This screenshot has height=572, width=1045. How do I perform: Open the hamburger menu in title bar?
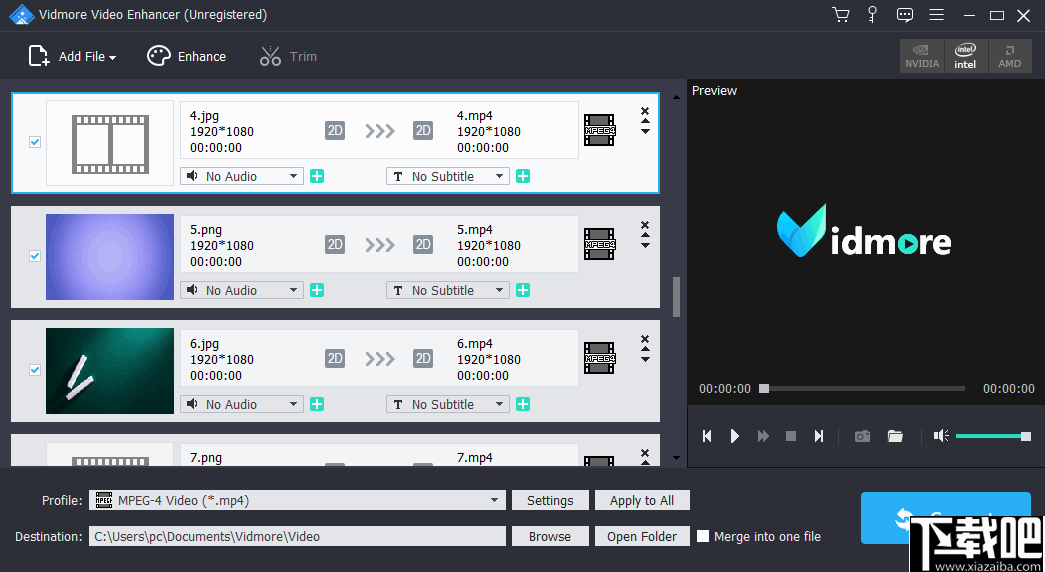coord(936,15)
